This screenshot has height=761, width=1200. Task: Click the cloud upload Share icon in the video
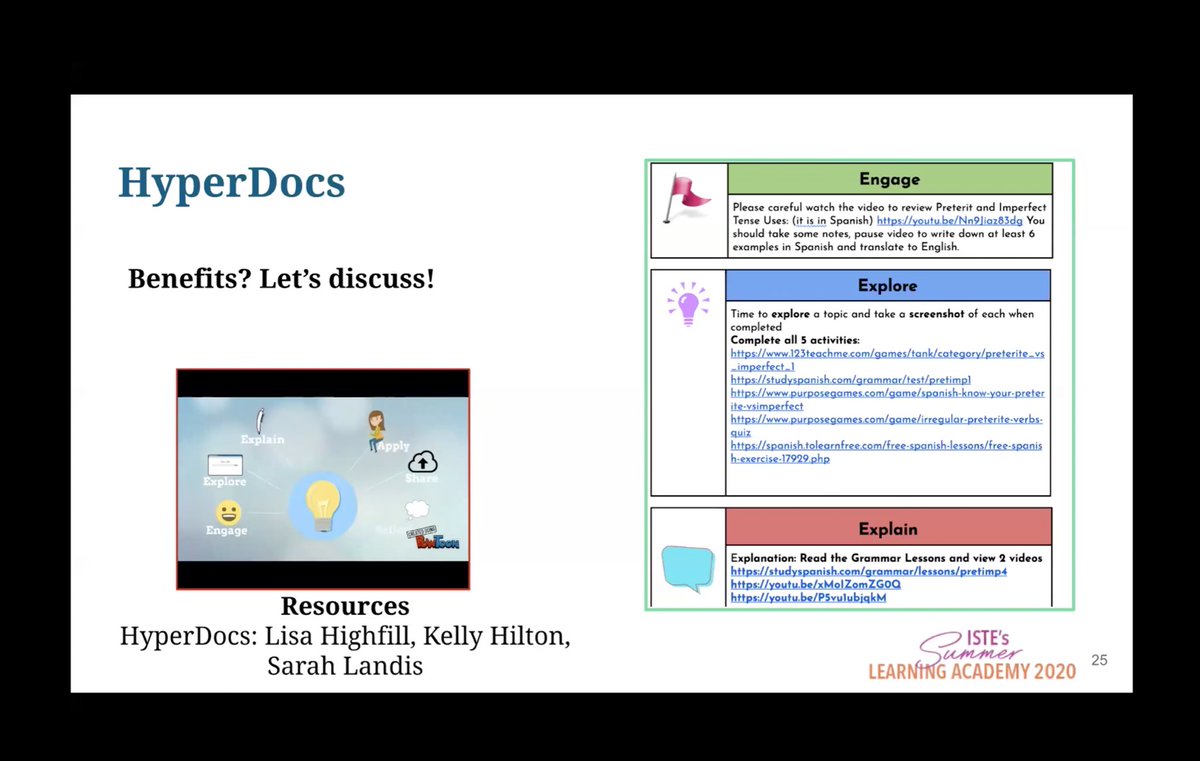pos(423,461)
